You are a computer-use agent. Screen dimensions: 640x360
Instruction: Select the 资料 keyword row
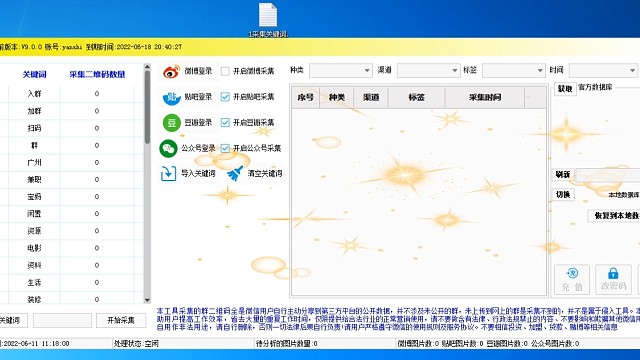(71, 265)
